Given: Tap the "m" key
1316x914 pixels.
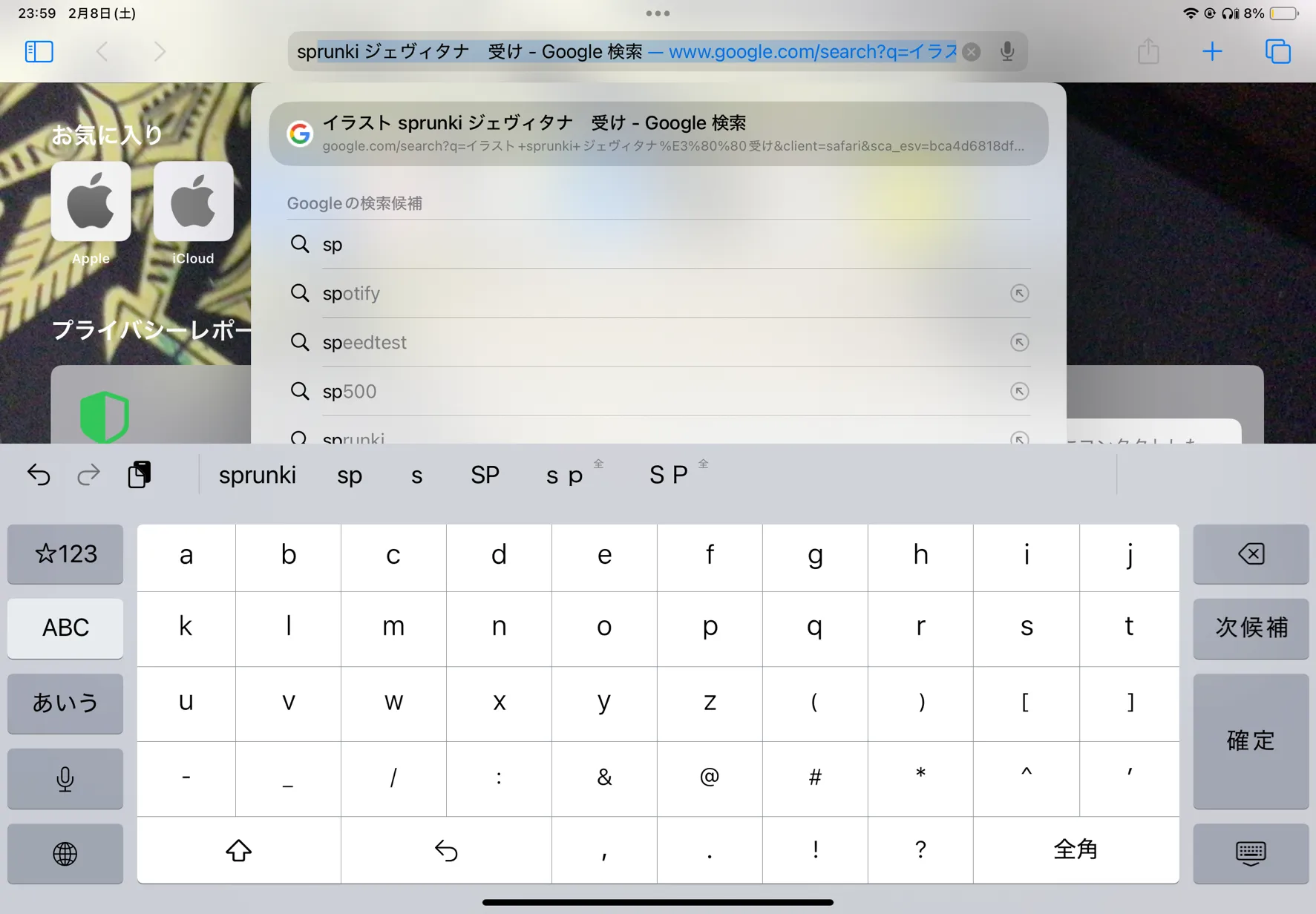Looking at the screenshot, I should pos(393,629).
